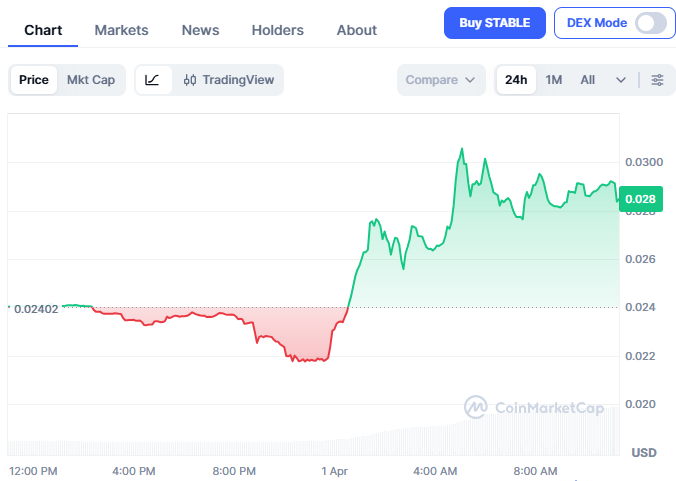Show the All time range
The height and width of the screenshot is (481, 676).
tap(588, 80)
